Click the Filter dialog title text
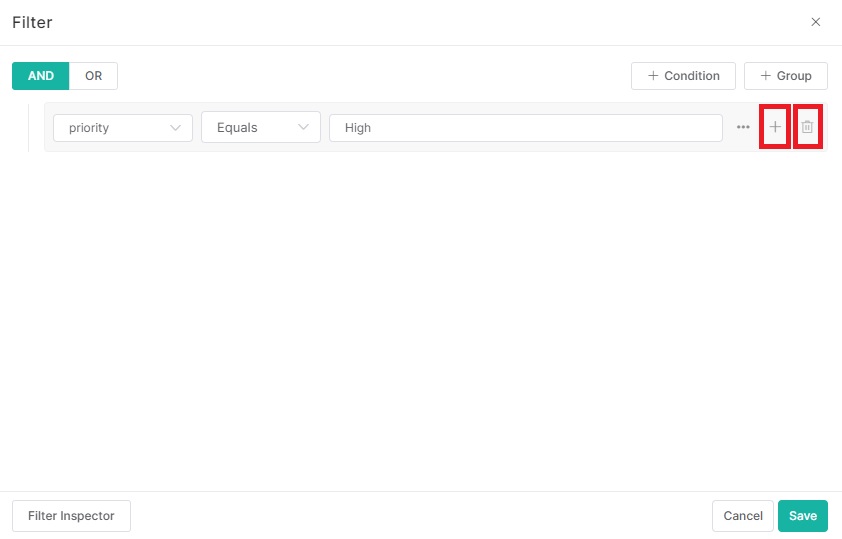The width and height of the screenshot is (842, 539). pos(32,22)
